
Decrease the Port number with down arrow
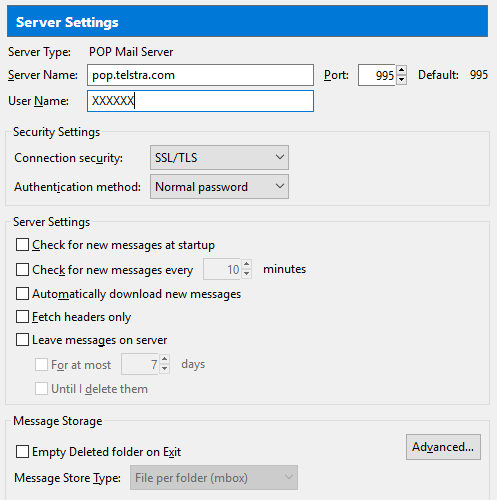pyautogui.click(x=401, y=80)
